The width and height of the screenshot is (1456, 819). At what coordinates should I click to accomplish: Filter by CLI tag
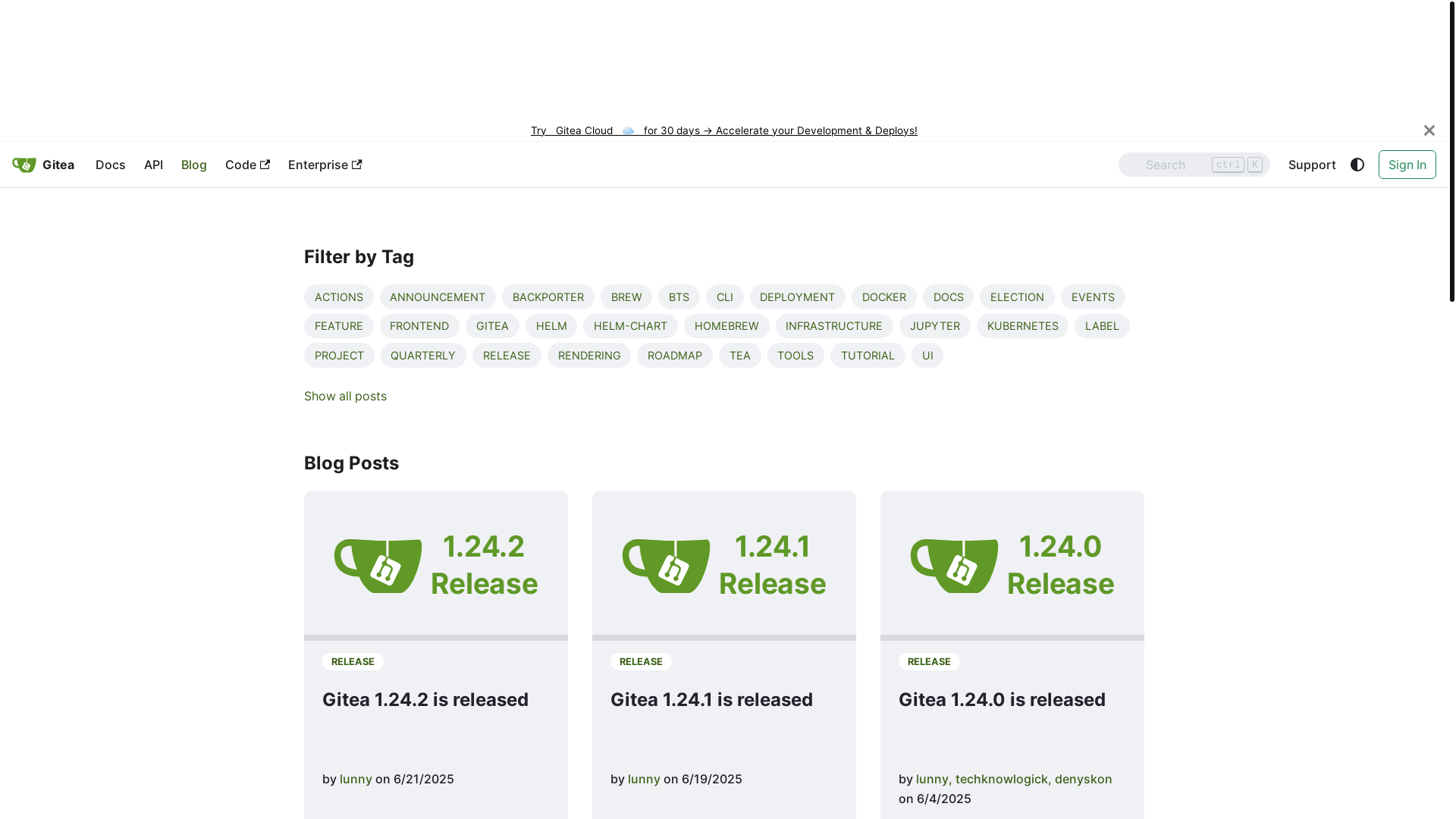pyautogui.click(x=725, y=297)
